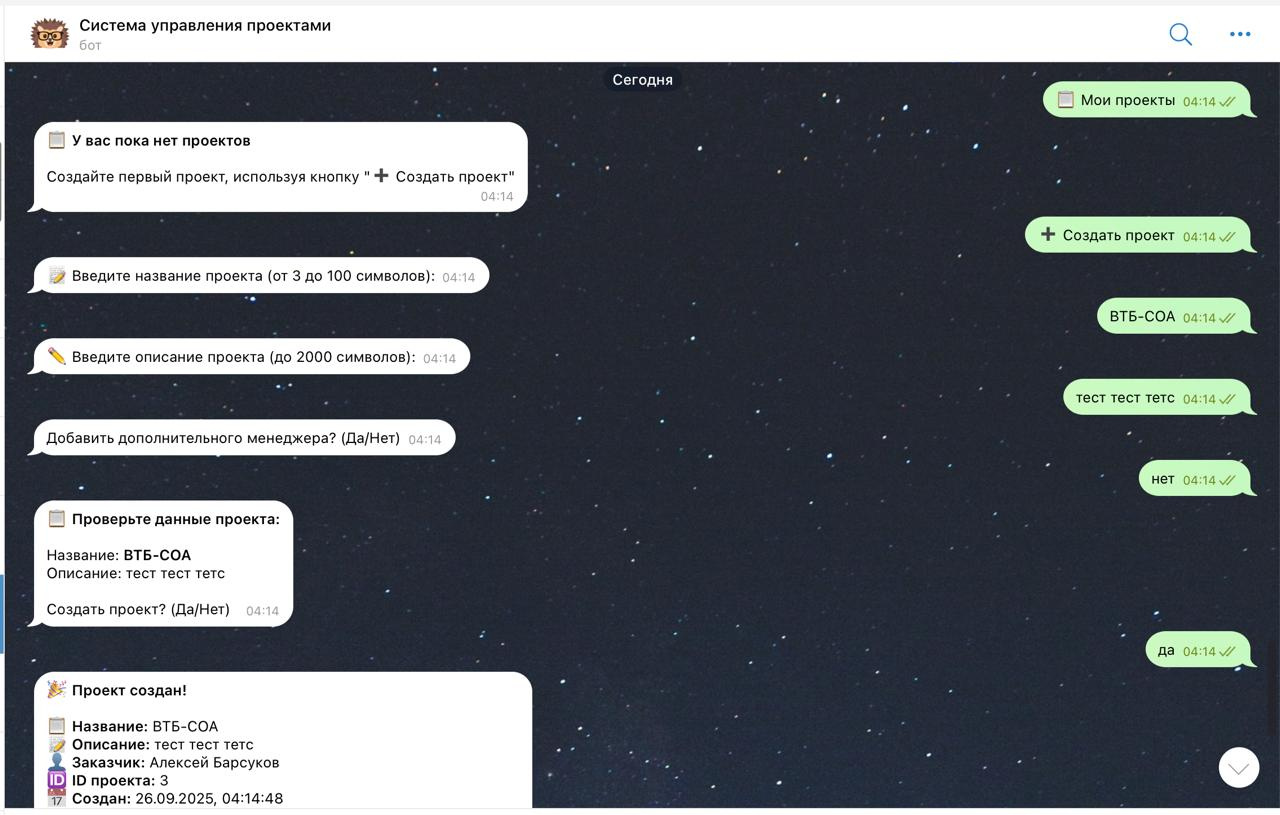The height and width of the screenshot is (815, 1280).
Task: Select the 'тест тест тетс' sent message
Action: point(1157,397)
